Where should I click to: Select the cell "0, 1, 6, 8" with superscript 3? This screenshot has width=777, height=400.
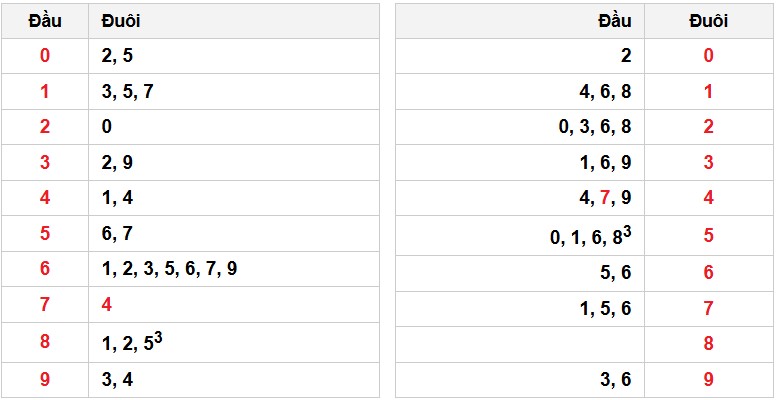[590, 237]
